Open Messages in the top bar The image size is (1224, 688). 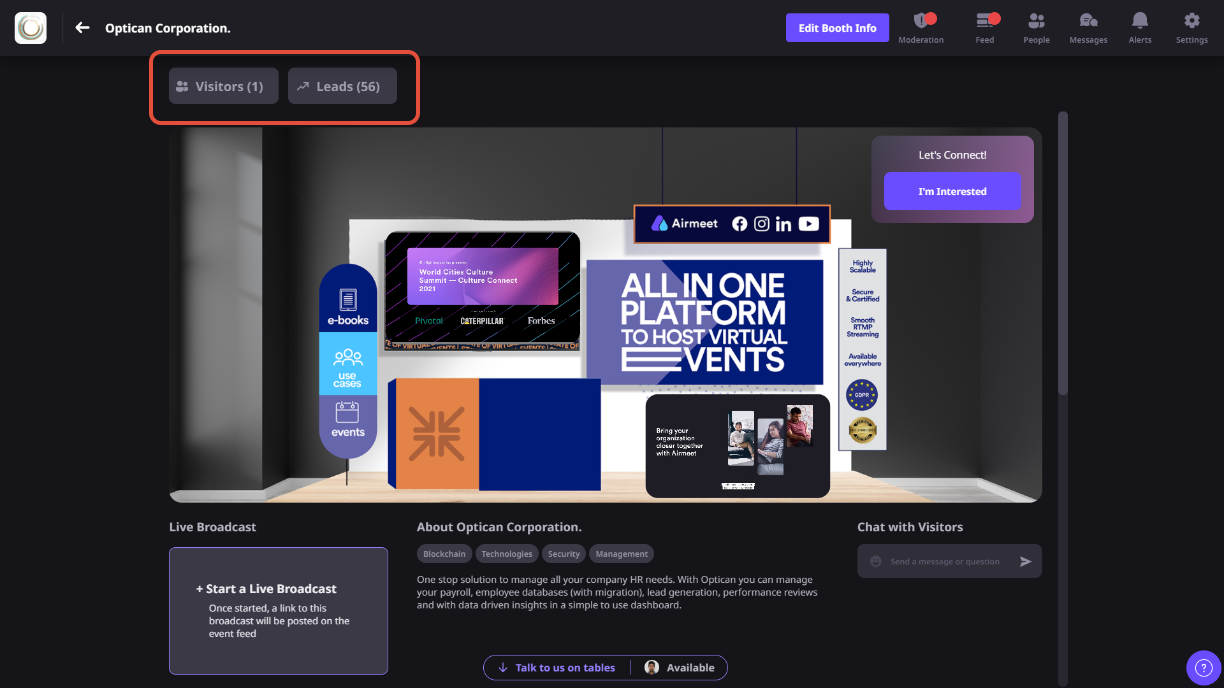pos(1088,27)
